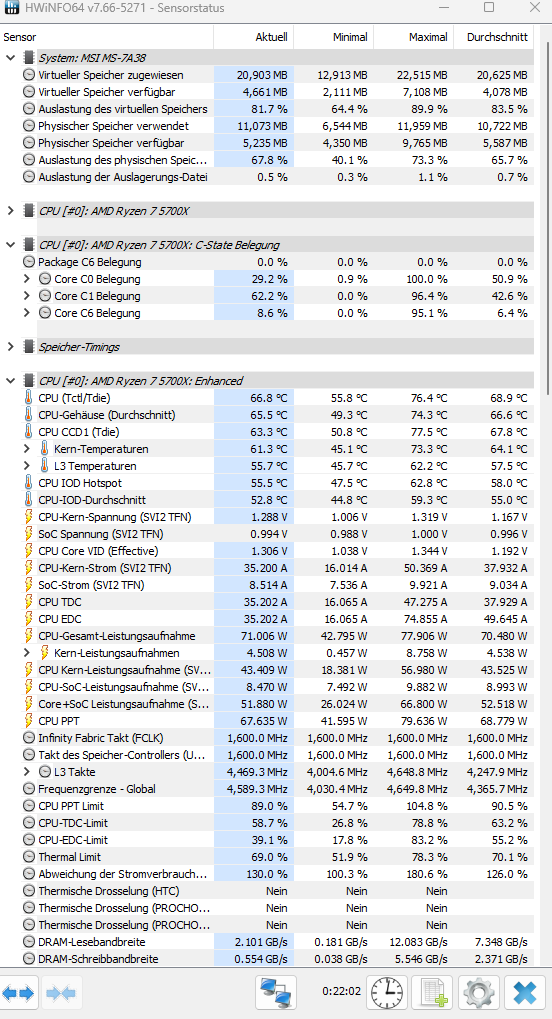Expand the Core C0 Belegung row
552x1019 pixels.
coord(27,279)
